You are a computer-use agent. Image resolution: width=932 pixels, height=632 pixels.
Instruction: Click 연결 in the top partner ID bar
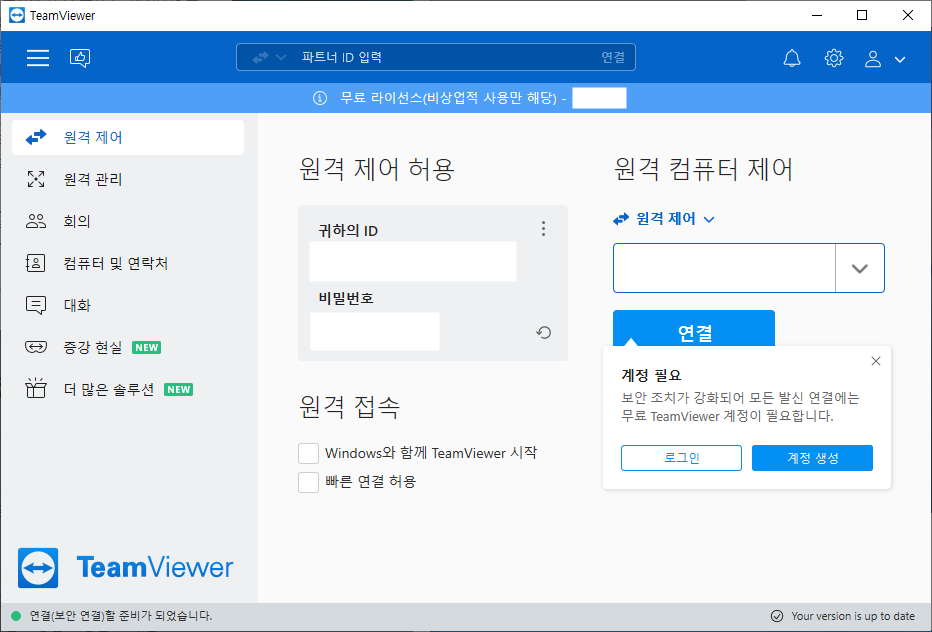[613, 57]
